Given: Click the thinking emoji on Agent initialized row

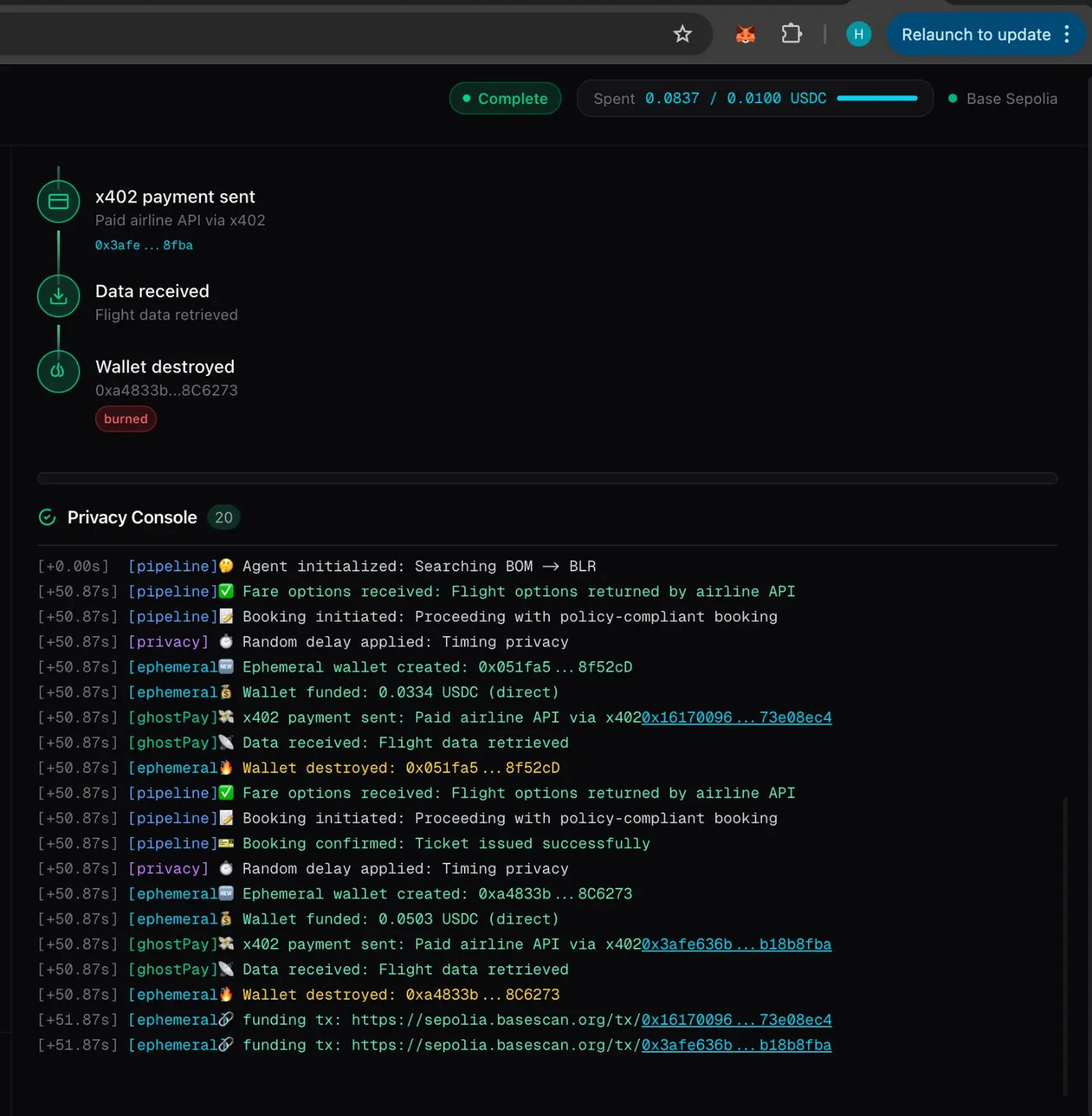Looking at the screenshot, I should coord(226,566).
